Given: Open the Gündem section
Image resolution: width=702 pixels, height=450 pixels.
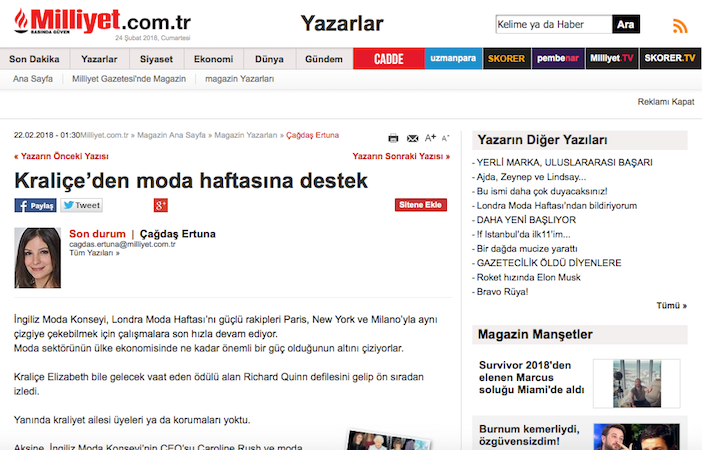Looking at the screenshot, I should [324, 59].
